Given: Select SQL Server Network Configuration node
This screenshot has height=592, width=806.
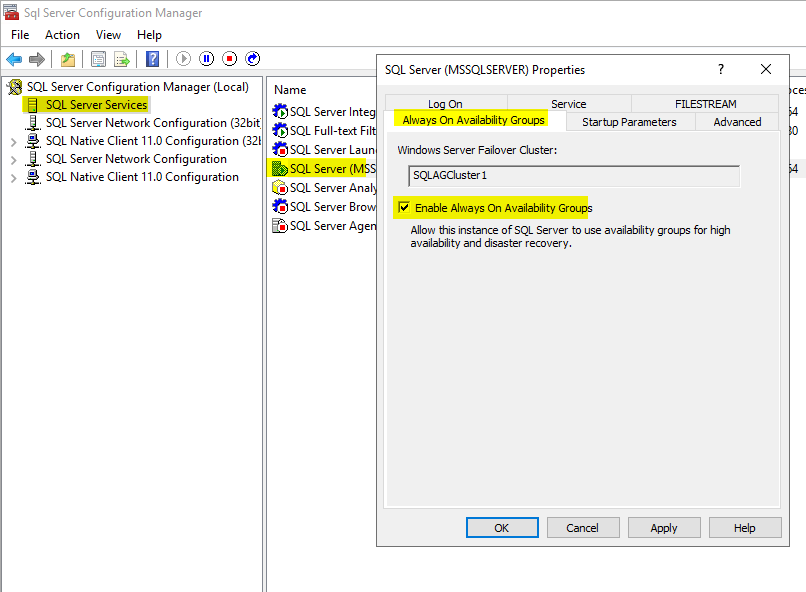Looking at the screenshot, I should click(136, 159).
